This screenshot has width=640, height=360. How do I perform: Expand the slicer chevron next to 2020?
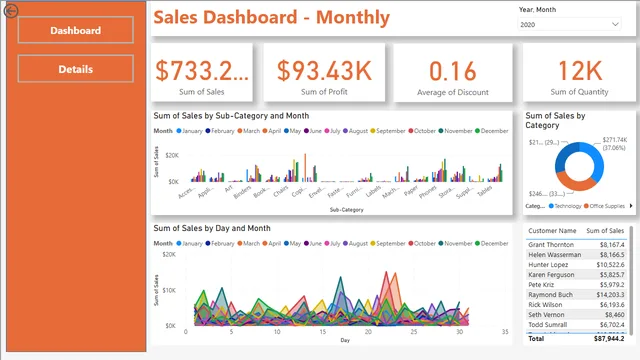pyautogui.click(x=615, y=24)
